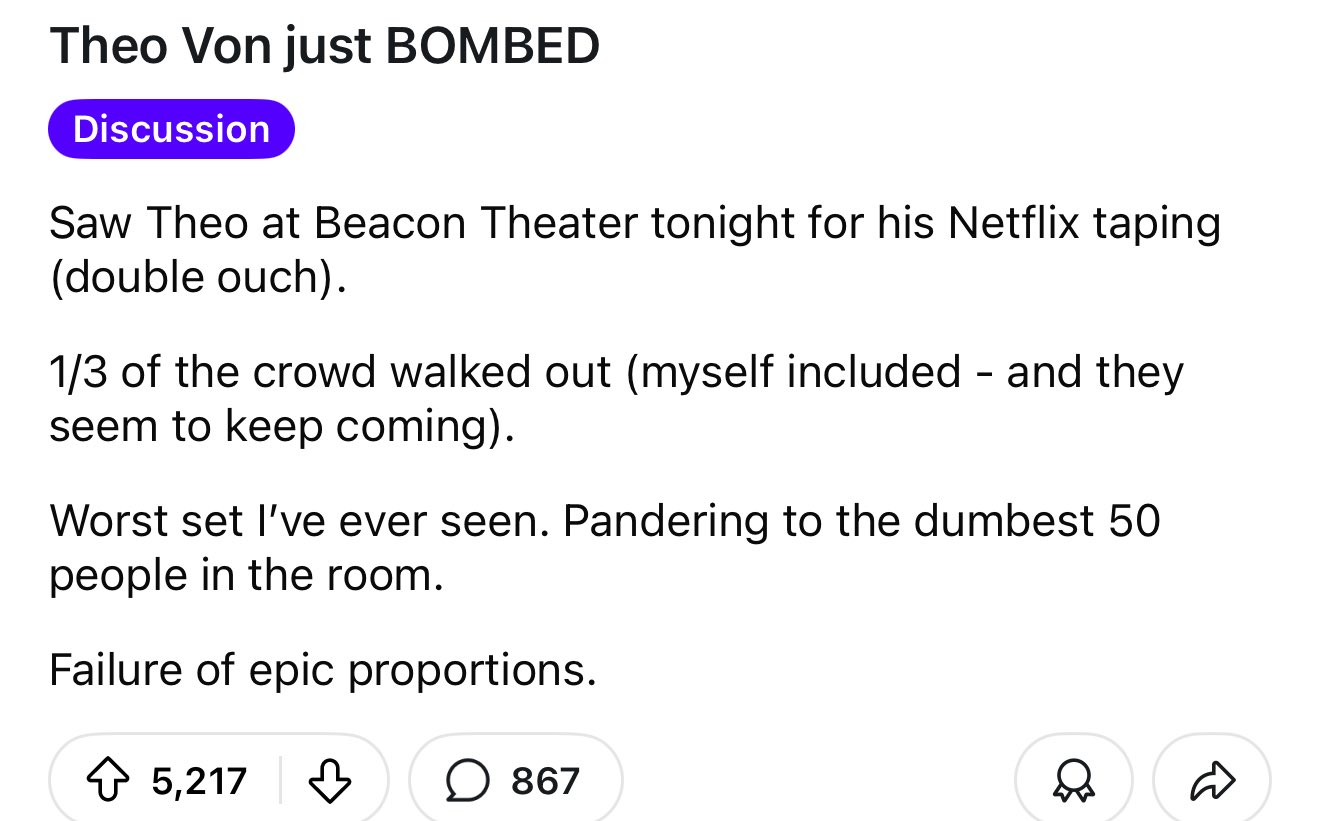Click the word 'BOMBED' in the title
The height and width of the screenshot is (821, 1320).
pos(490,45)
